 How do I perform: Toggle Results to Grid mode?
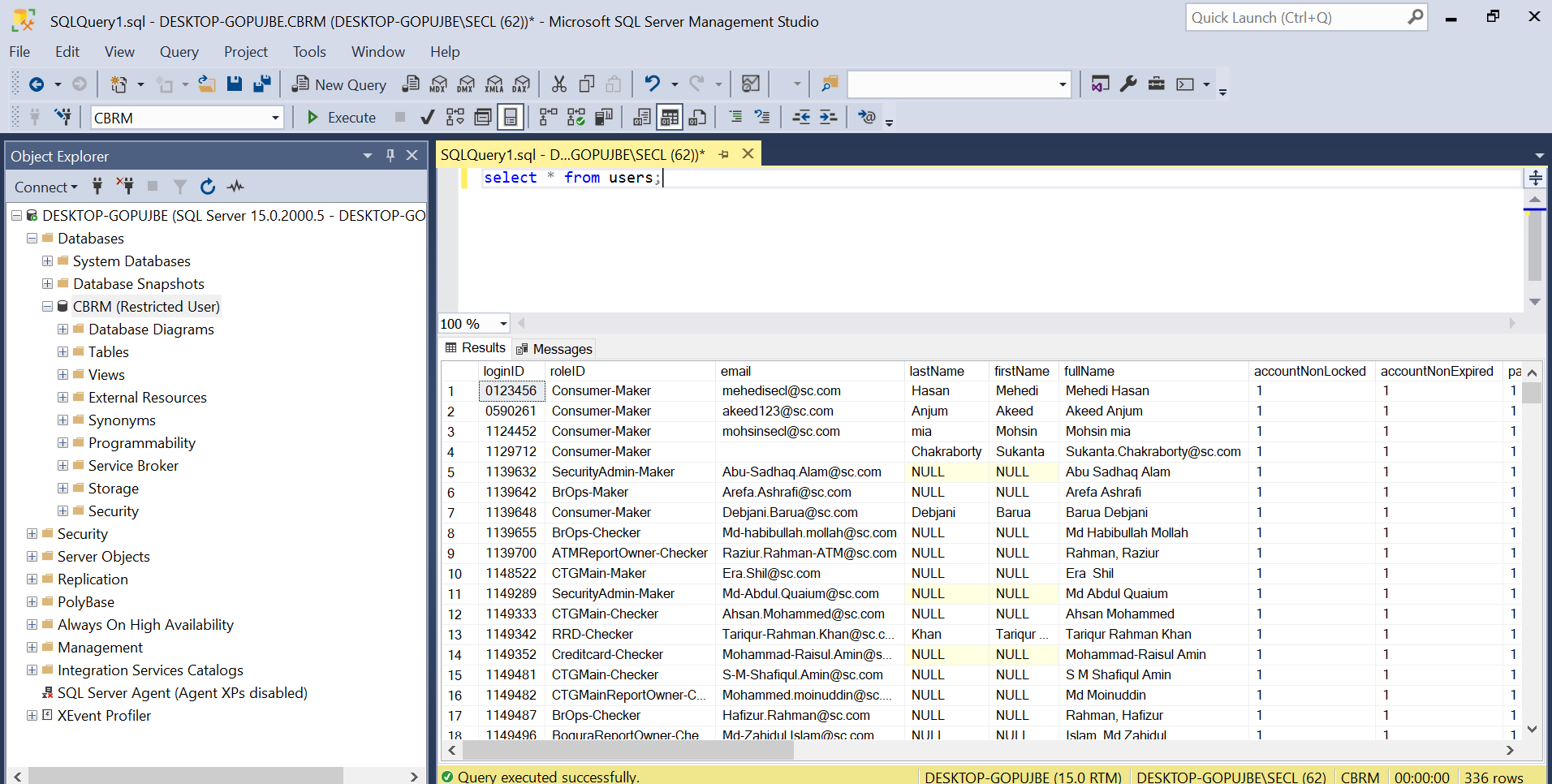tap(670, 118)
